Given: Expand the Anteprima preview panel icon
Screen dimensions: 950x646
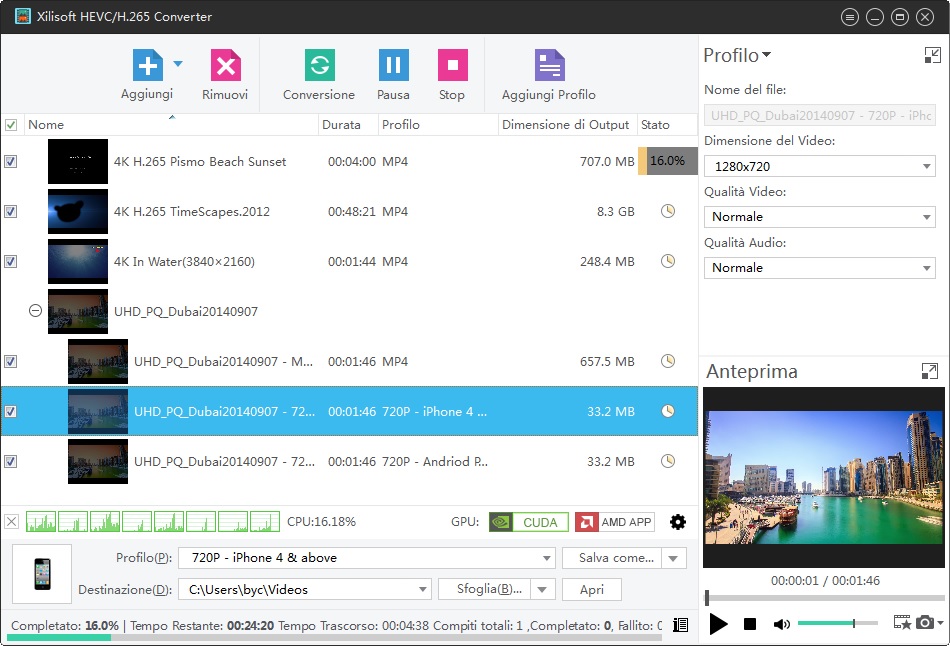Looking at the screenshot, I should point(929,371).
